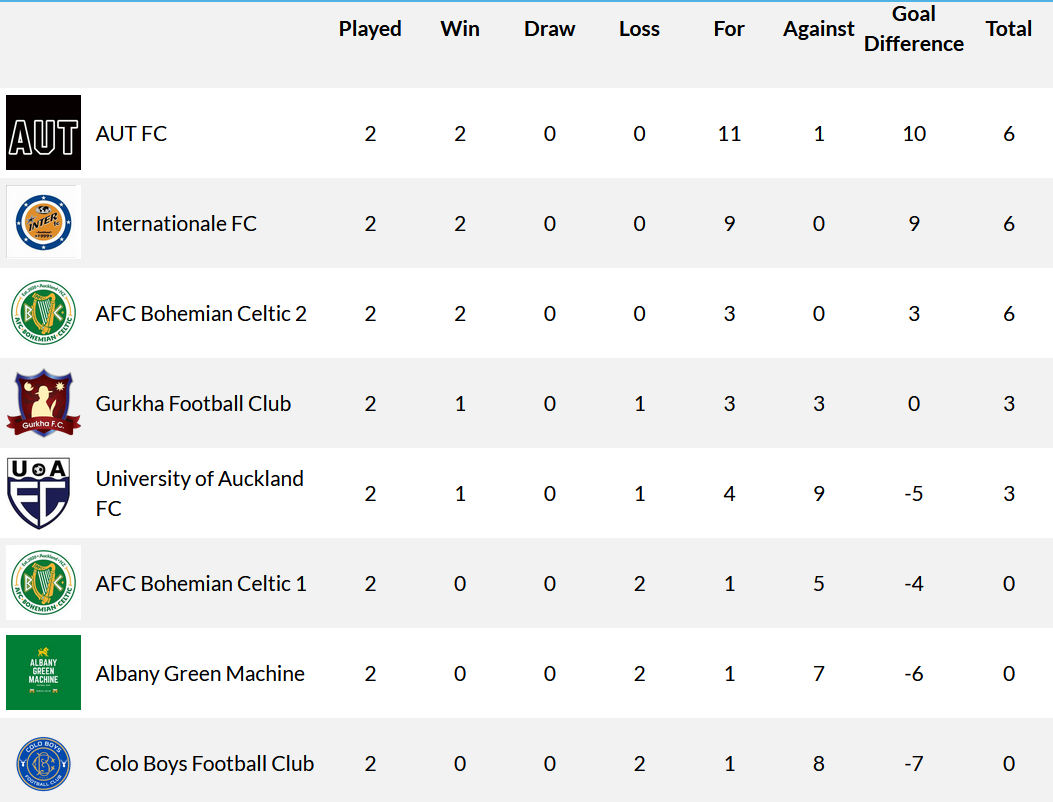Open the Internationale FC orange crest

pyautogui.click(x=44, y=222)
